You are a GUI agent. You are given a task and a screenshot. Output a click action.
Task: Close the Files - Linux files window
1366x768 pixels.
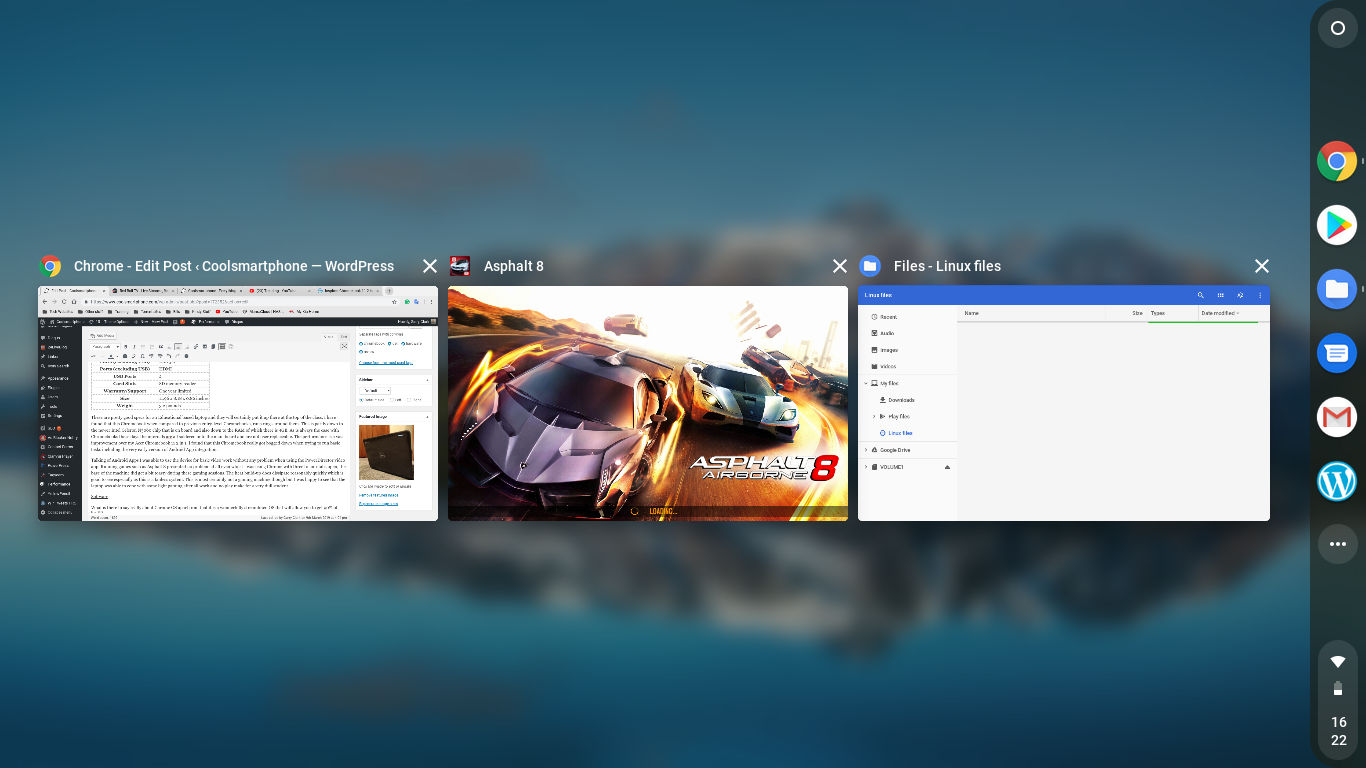(x=1262, y=266)
